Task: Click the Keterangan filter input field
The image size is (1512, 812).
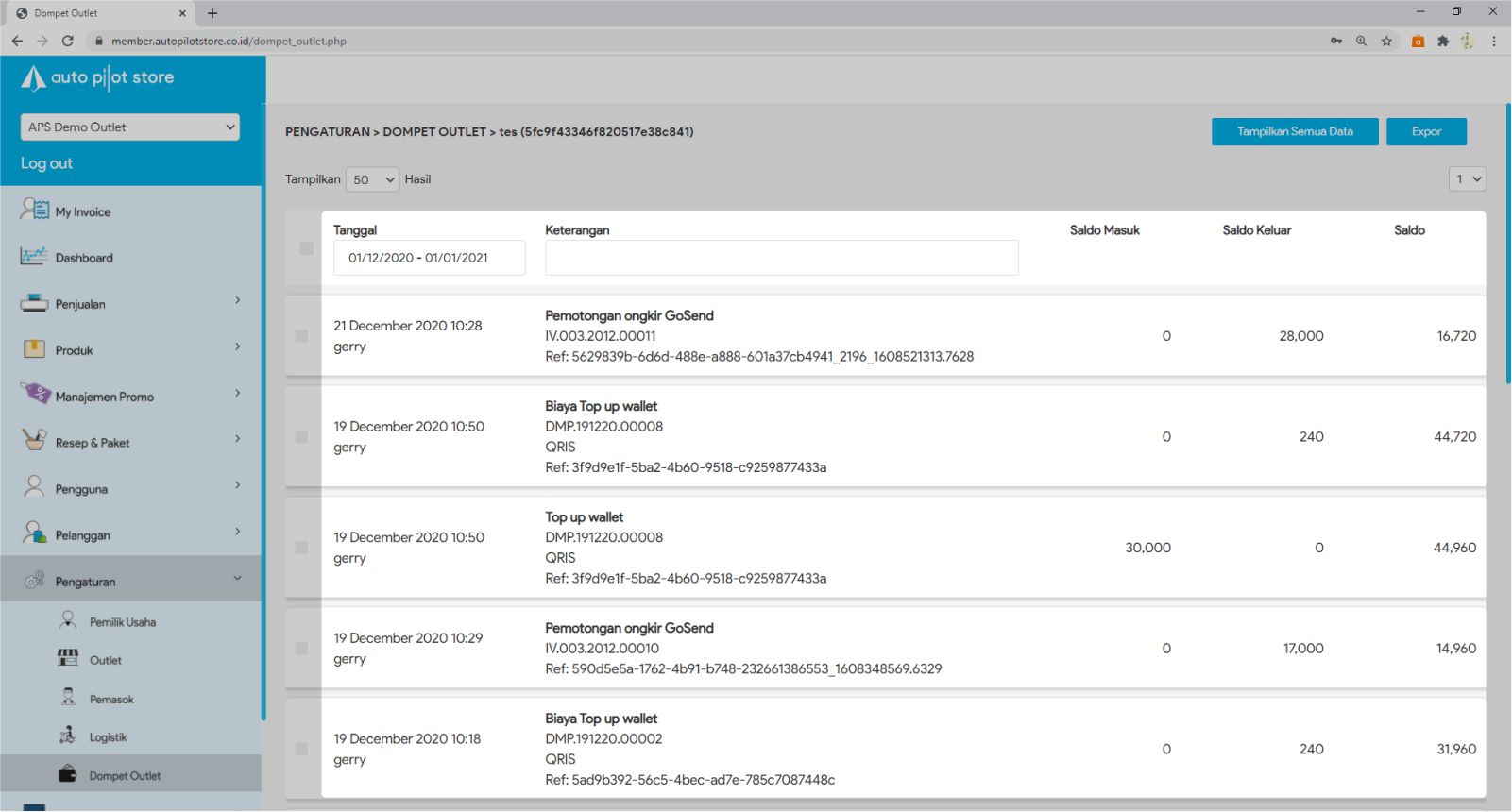Action: click(781, 258)
